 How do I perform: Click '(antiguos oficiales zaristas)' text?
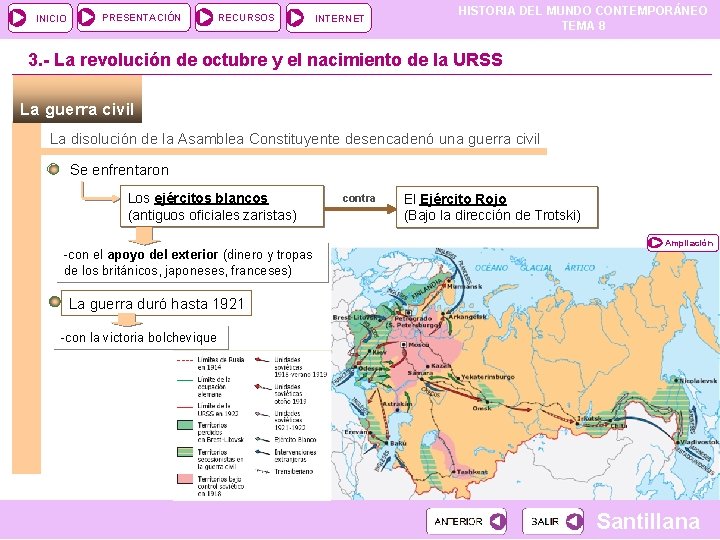(x=212, y=215)
